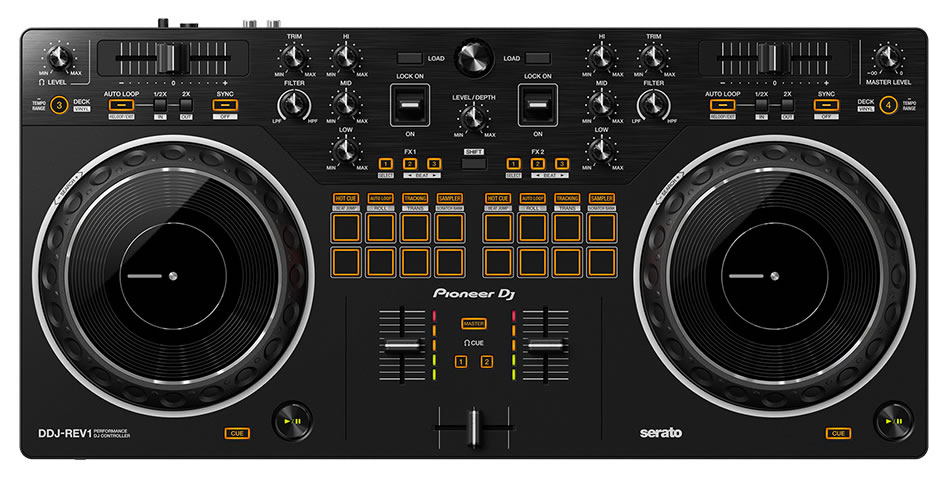Flip the FX2 LOCK ON lever
Screen dimensions: 943x478
point(538,105)
